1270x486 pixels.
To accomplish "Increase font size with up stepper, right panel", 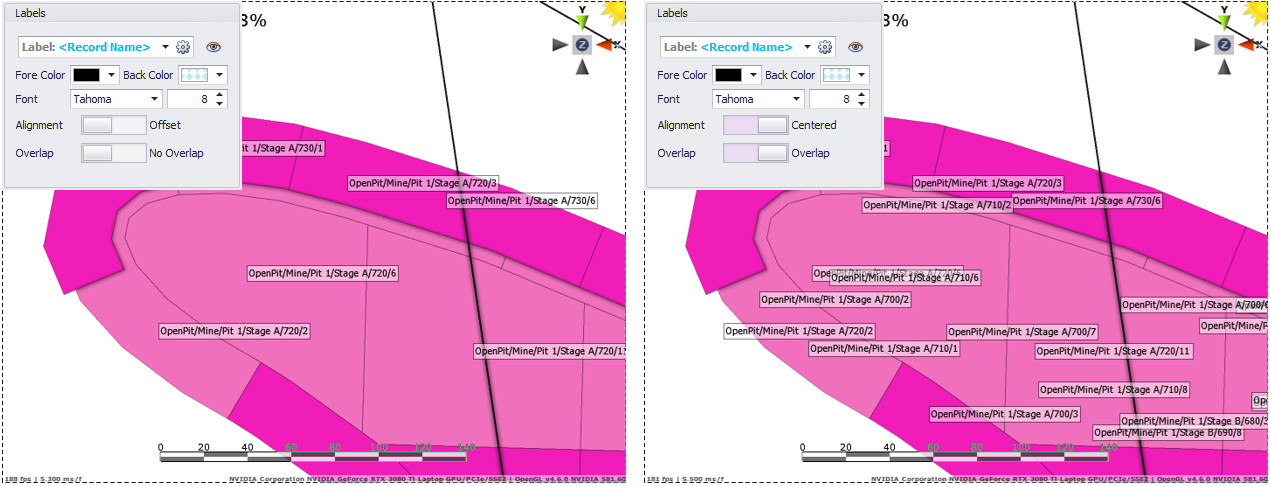I will (862, 95).
